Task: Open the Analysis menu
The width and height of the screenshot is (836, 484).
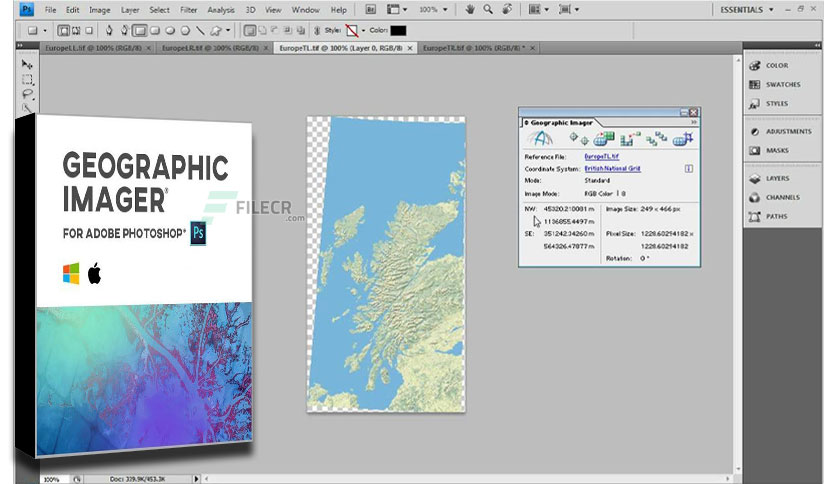Action: (221, 10)
